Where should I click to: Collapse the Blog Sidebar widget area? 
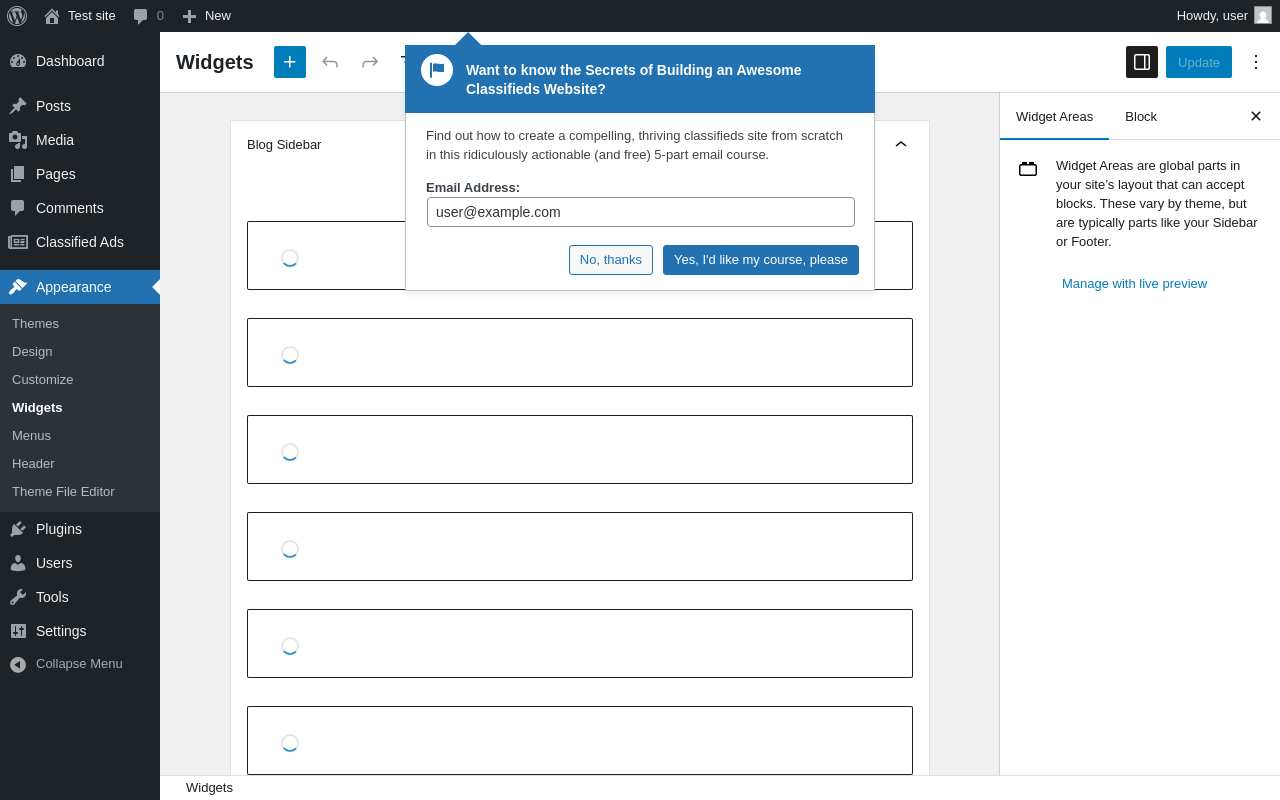tap(901, 144)
